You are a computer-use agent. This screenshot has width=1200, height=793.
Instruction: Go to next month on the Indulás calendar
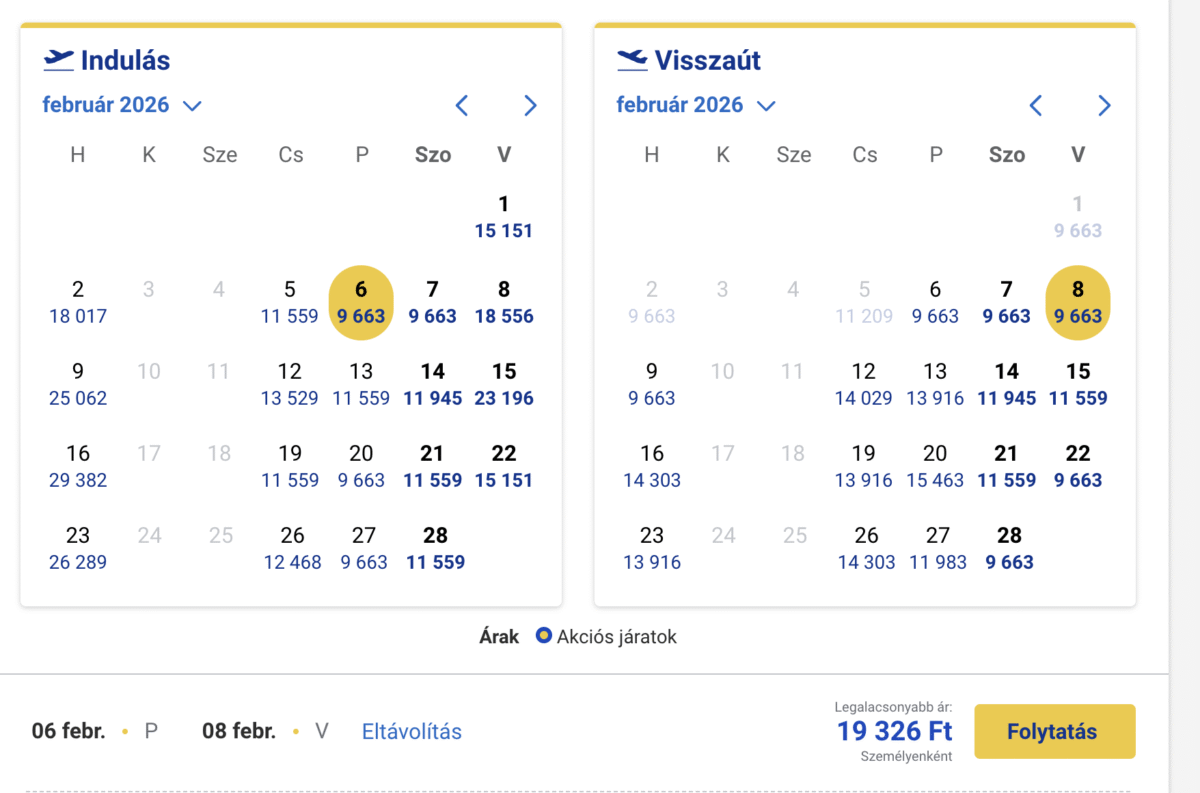coord(530,105)
